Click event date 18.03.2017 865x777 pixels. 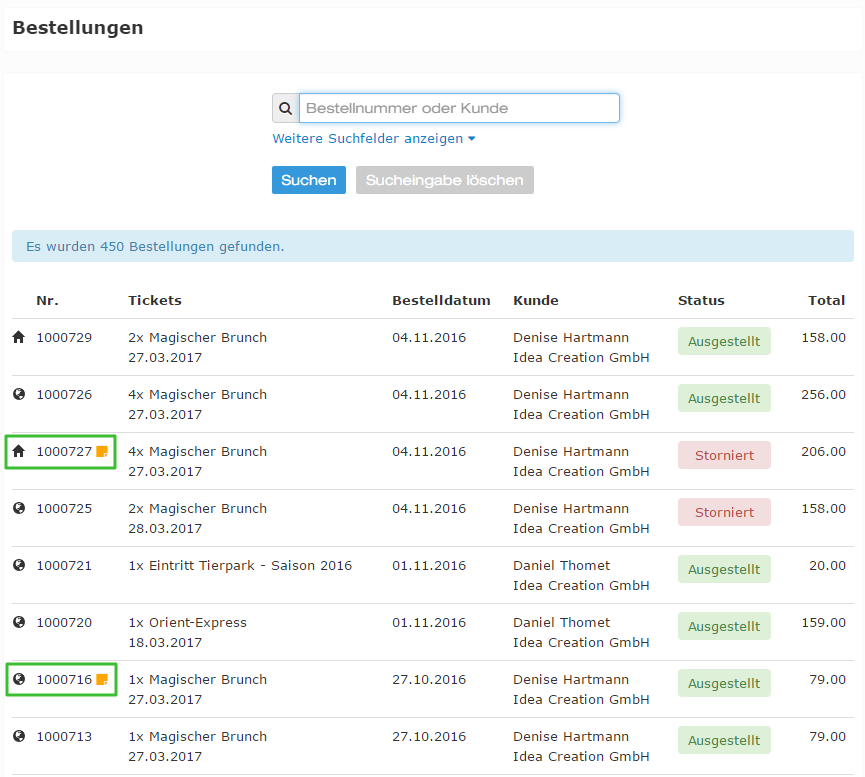coord(165,642)
